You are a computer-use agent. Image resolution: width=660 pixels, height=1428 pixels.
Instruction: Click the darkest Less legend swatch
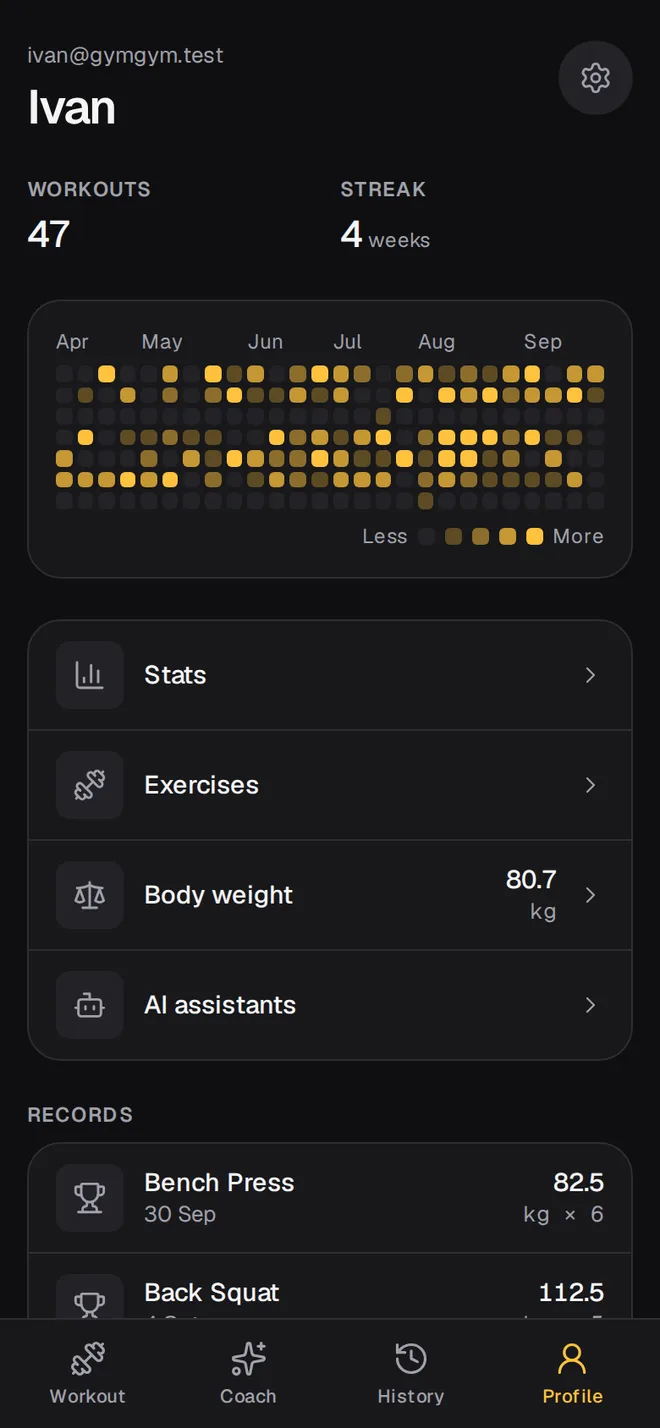[427, 536]
